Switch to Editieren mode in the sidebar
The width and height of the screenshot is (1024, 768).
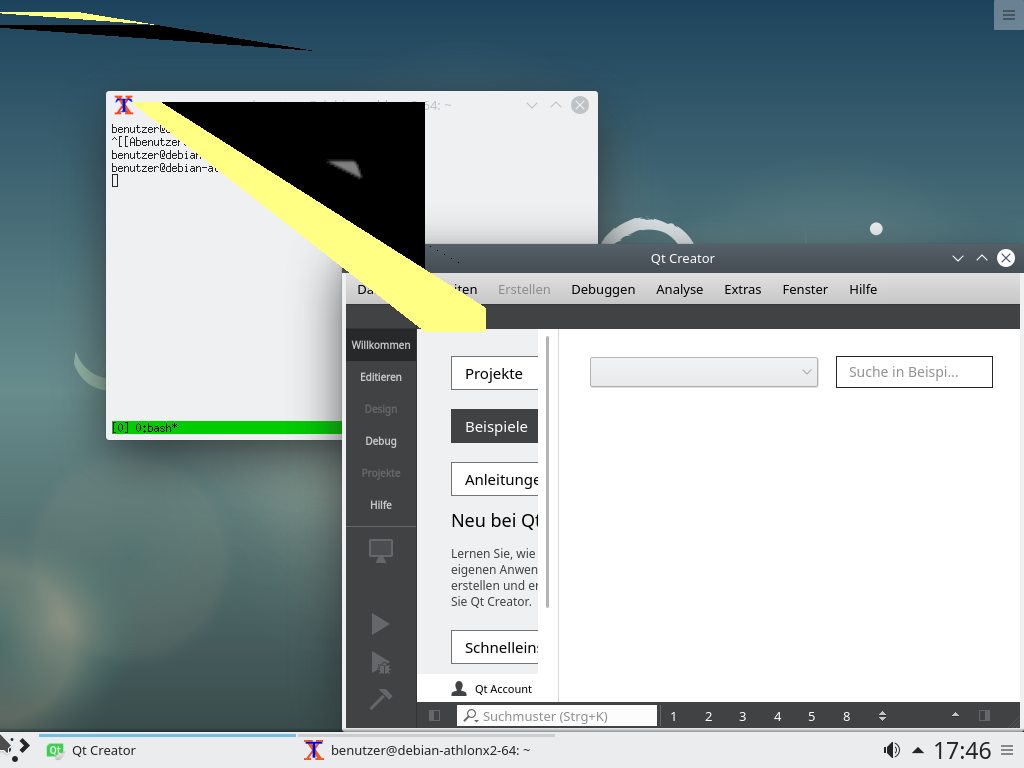pyautogui.click(x=381, y=377)
